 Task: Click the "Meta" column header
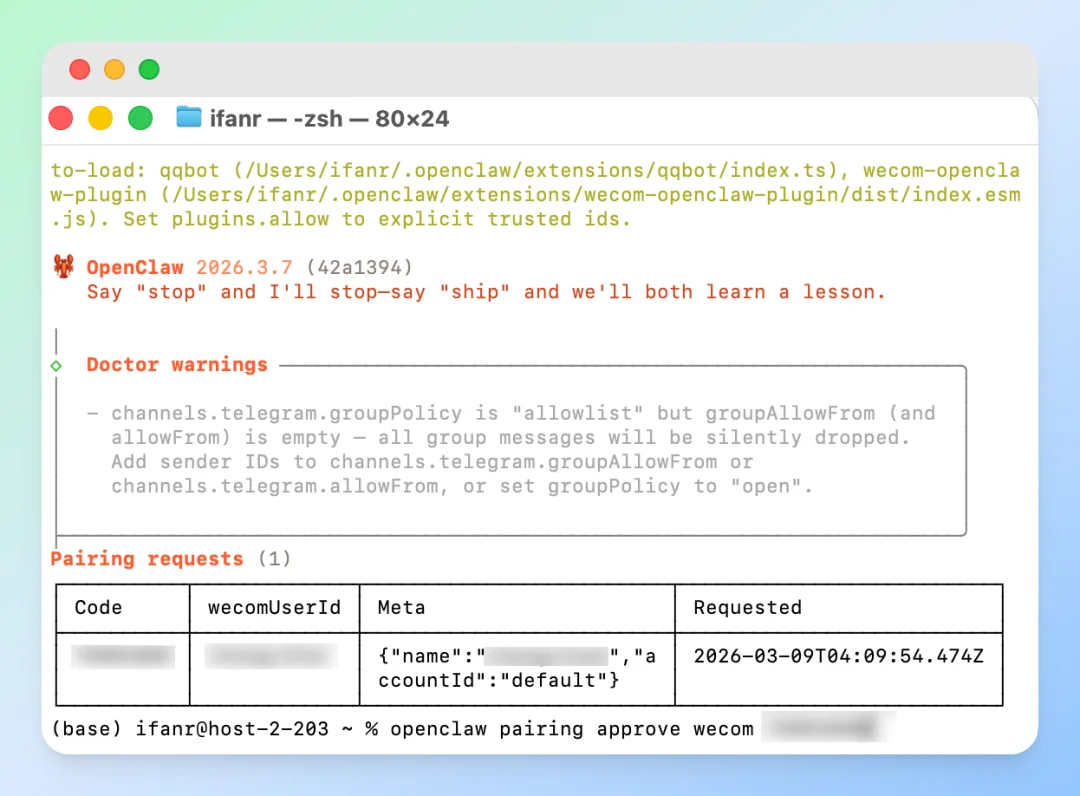[x=401, y=608]
